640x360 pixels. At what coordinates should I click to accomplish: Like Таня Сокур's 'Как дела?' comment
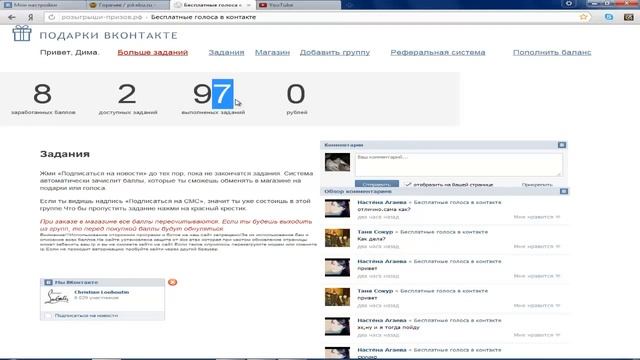(x=537, y=246)
